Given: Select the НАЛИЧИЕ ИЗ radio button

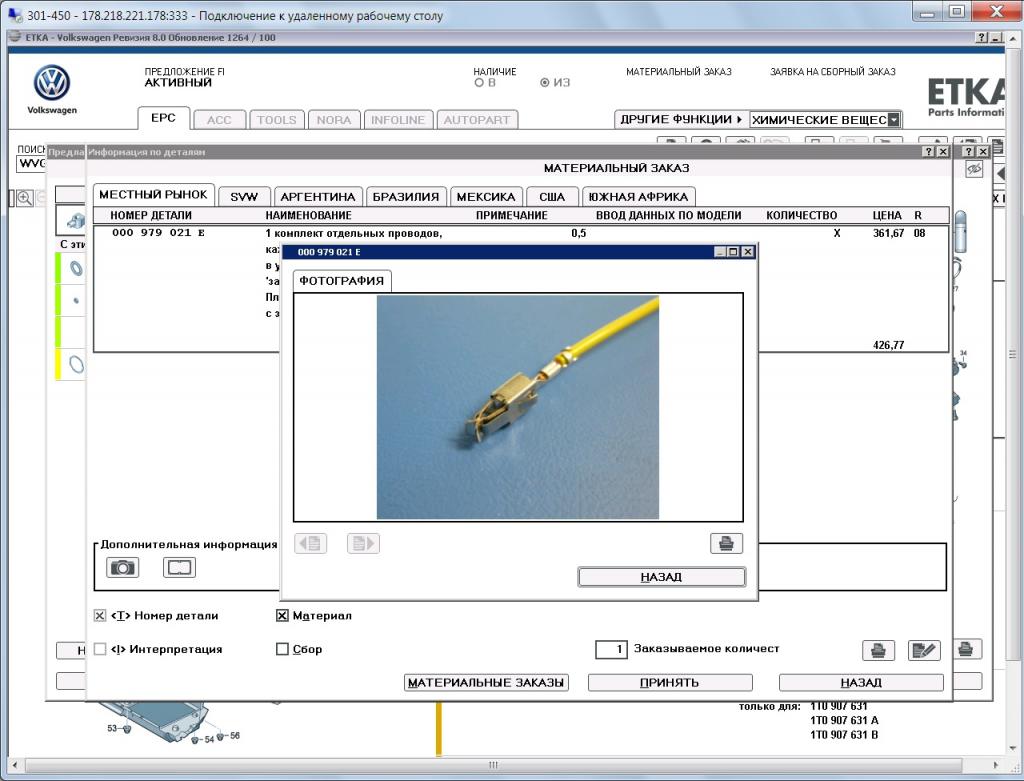Looking at the screenshot, I should point(545,83).
